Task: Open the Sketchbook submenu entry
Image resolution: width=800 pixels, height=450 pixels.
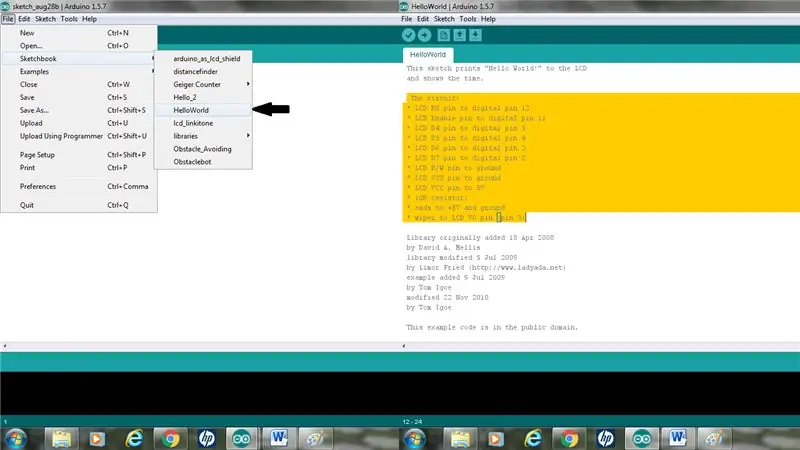Action: coord(79,59)
